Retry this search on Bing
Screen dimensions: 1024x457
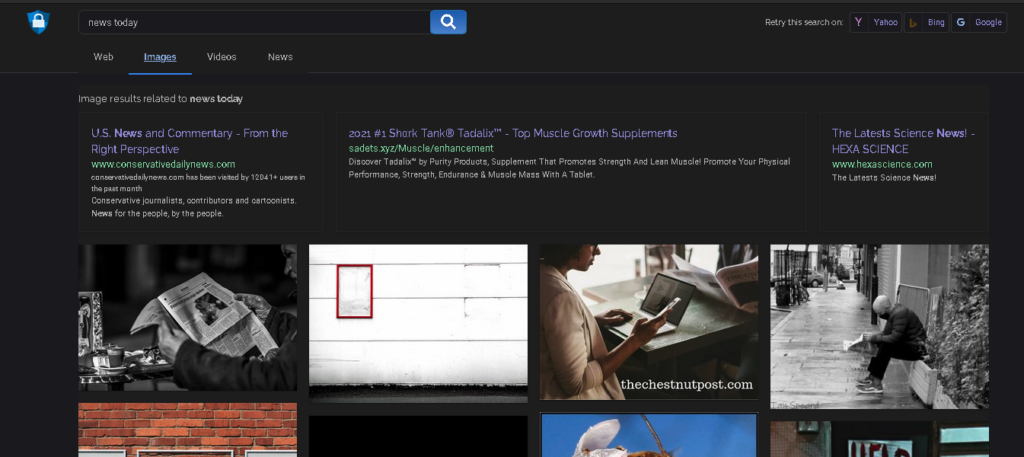pyautogui.click(x=927, y=22)
